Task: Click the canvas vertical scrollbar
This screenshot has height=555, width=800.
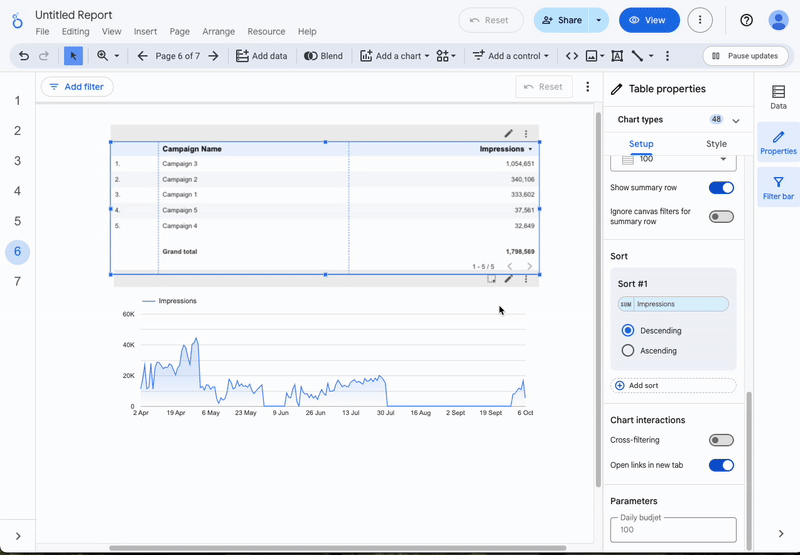Action: pyautogui.click(x=598, y=299)
